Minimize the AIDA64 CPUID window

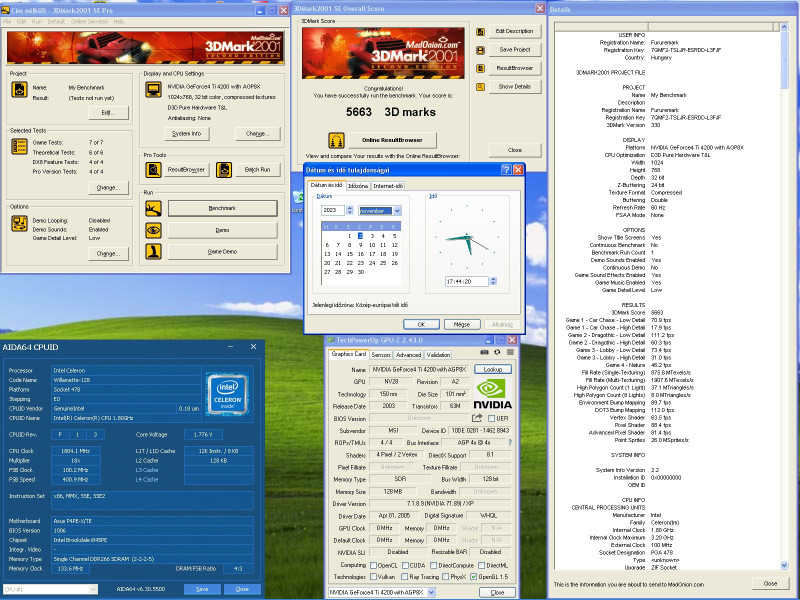click(231, 347)
